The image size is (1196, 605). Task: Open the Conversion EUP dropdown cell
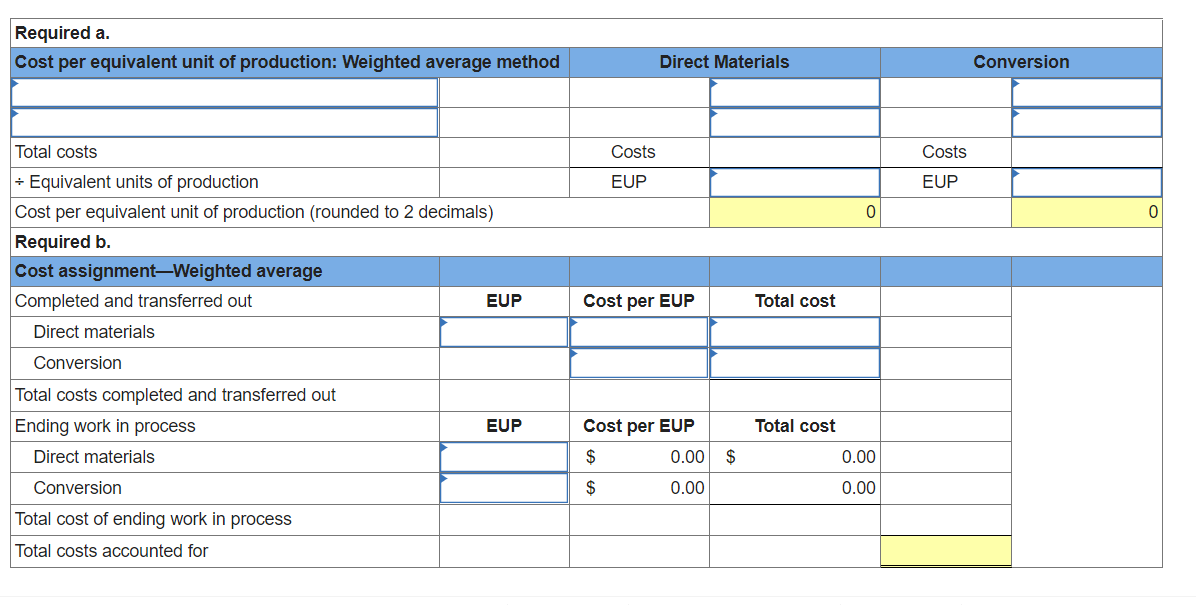pyautogui.click(x=1085, y=182)
